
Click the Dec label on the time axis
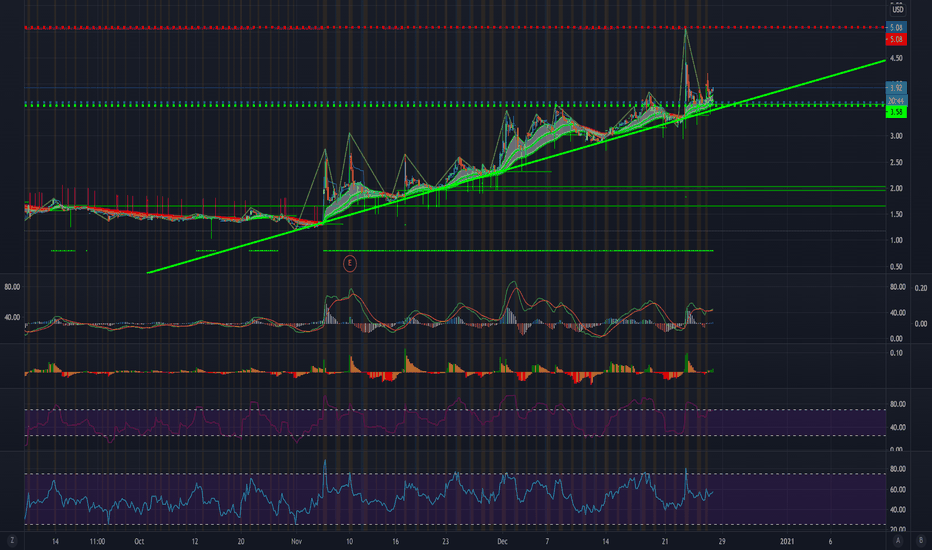click(x=502, y=541)
